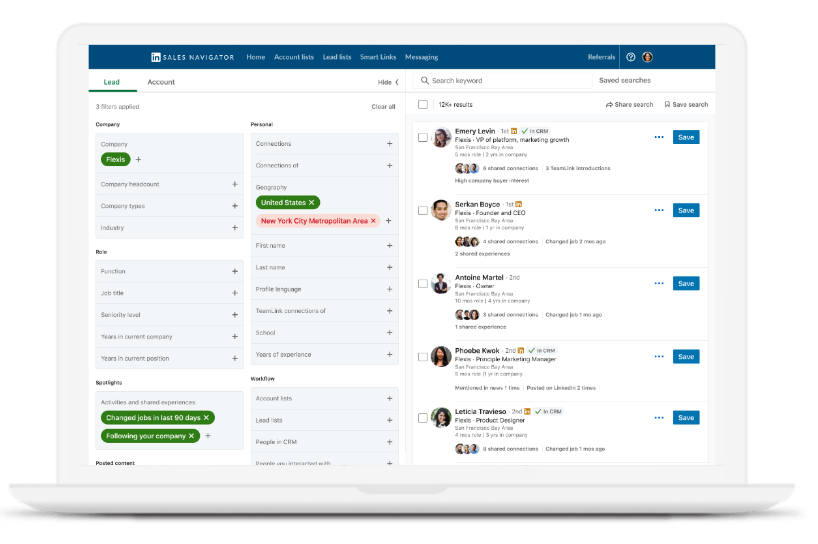Open the user profile avatar menu
The image size is (818, 544).
(647, 57)
